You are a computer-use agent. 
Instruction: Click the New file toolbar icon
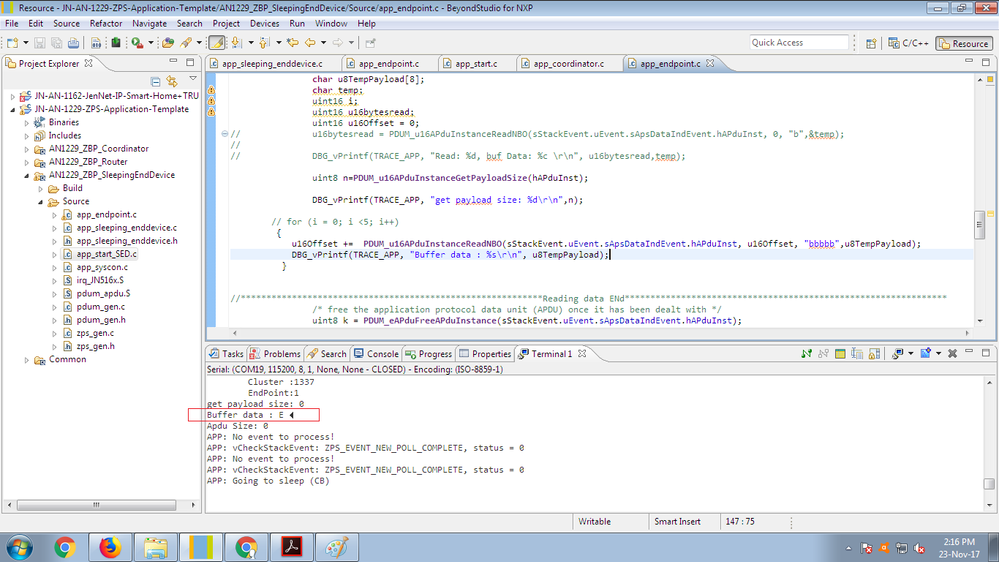[x=13, y=43]
